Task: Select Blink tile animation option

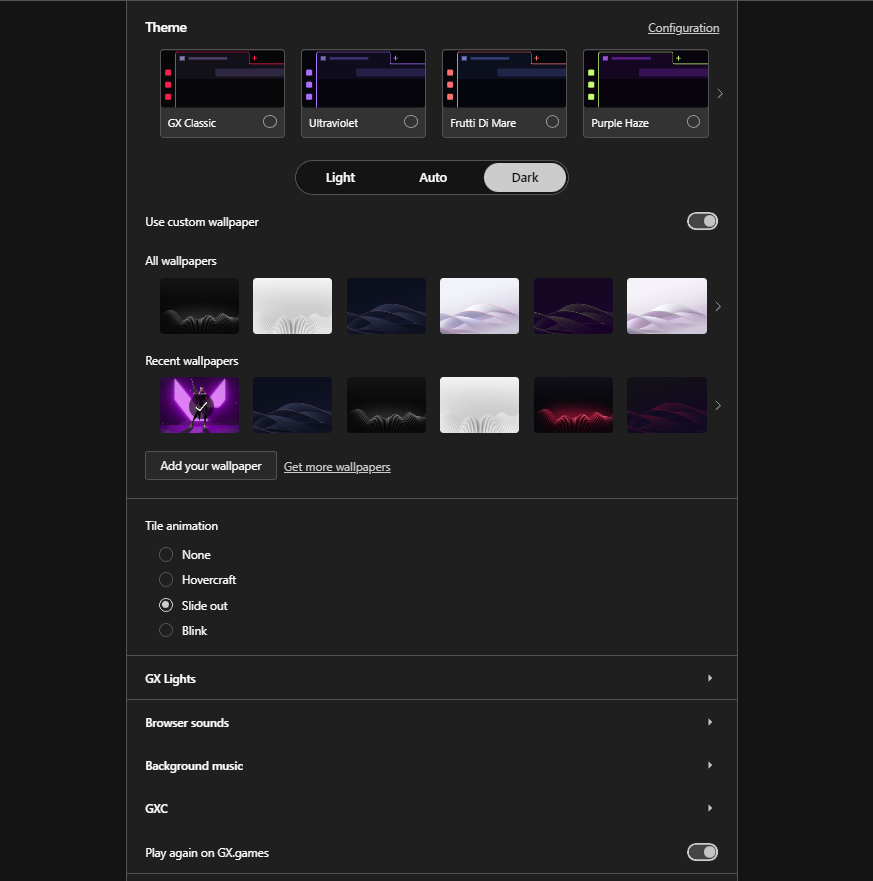Action: [166, 631]
